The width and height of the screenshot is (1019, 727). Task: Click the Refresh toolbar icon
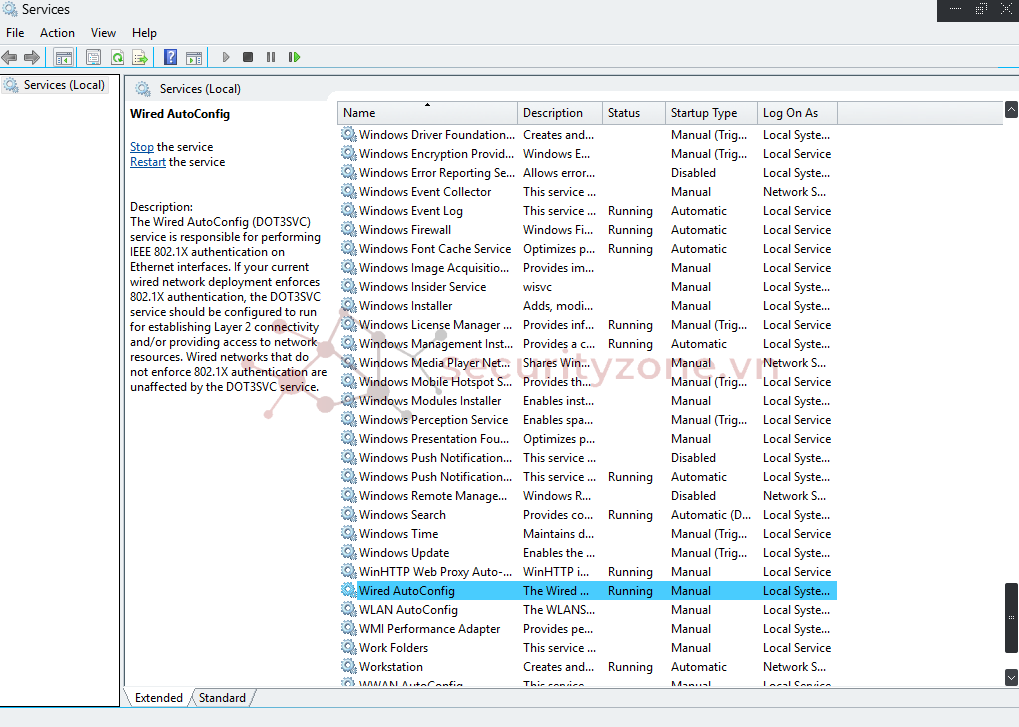click(x=117, y=58)
